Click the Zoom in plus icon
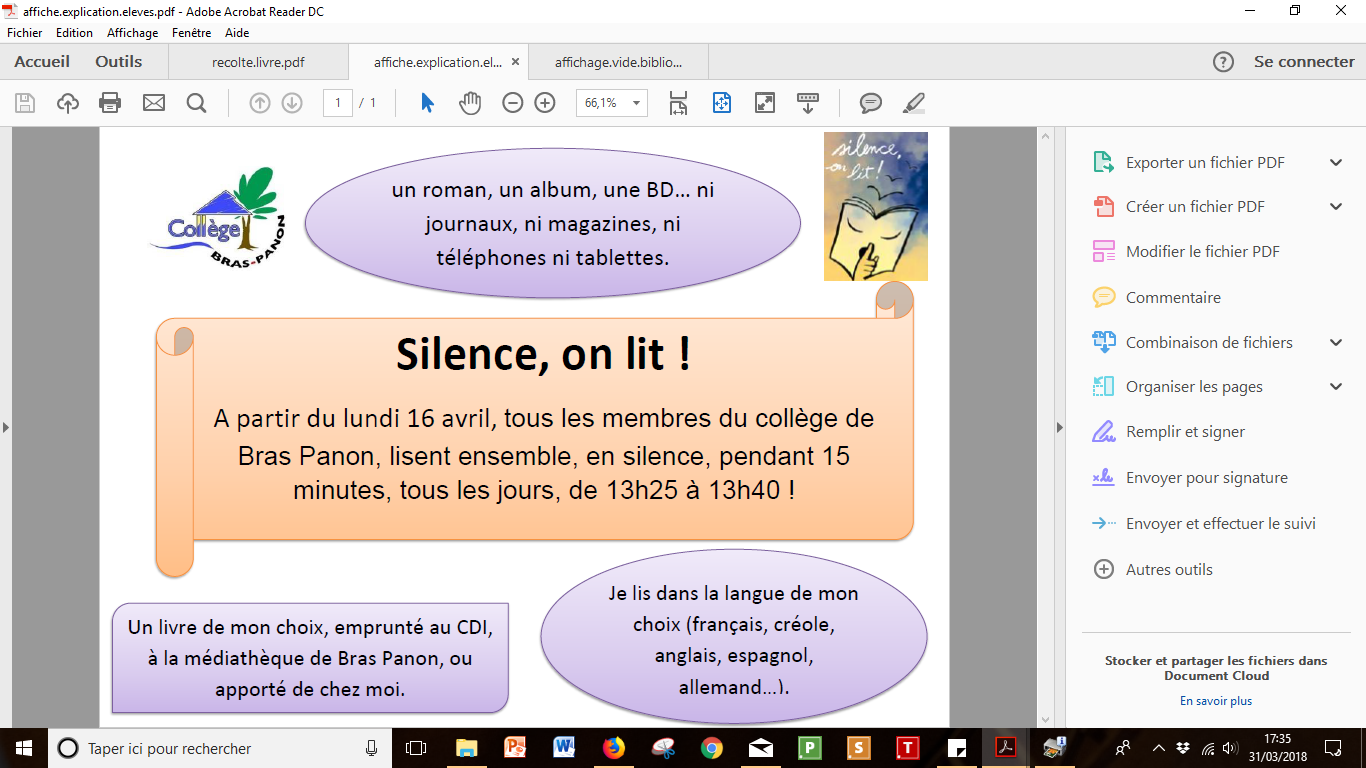This screenshot has height=768, width=1366. click(545, 103)
